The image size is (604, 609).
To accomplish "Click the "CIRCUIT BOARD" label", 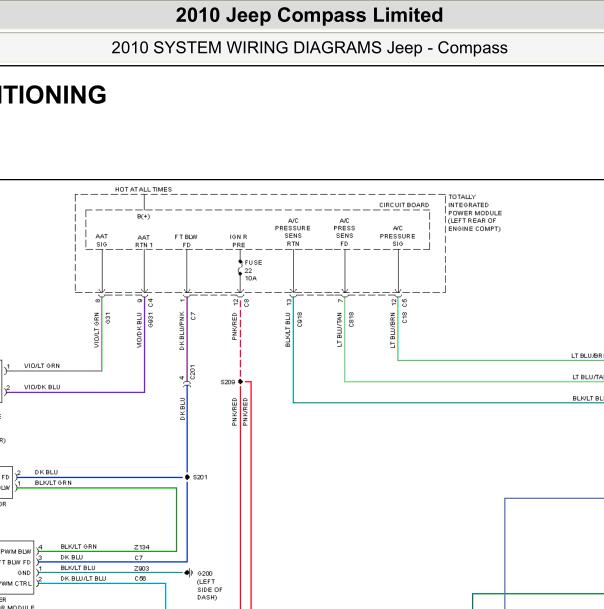I will [x=404, y=205].
